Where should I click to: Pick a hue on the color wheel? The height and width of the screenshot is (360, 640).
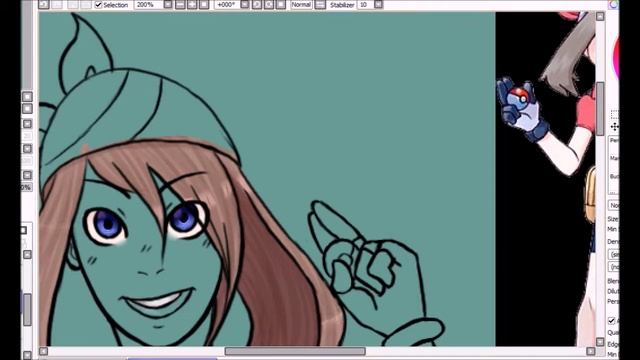[616, 57]
